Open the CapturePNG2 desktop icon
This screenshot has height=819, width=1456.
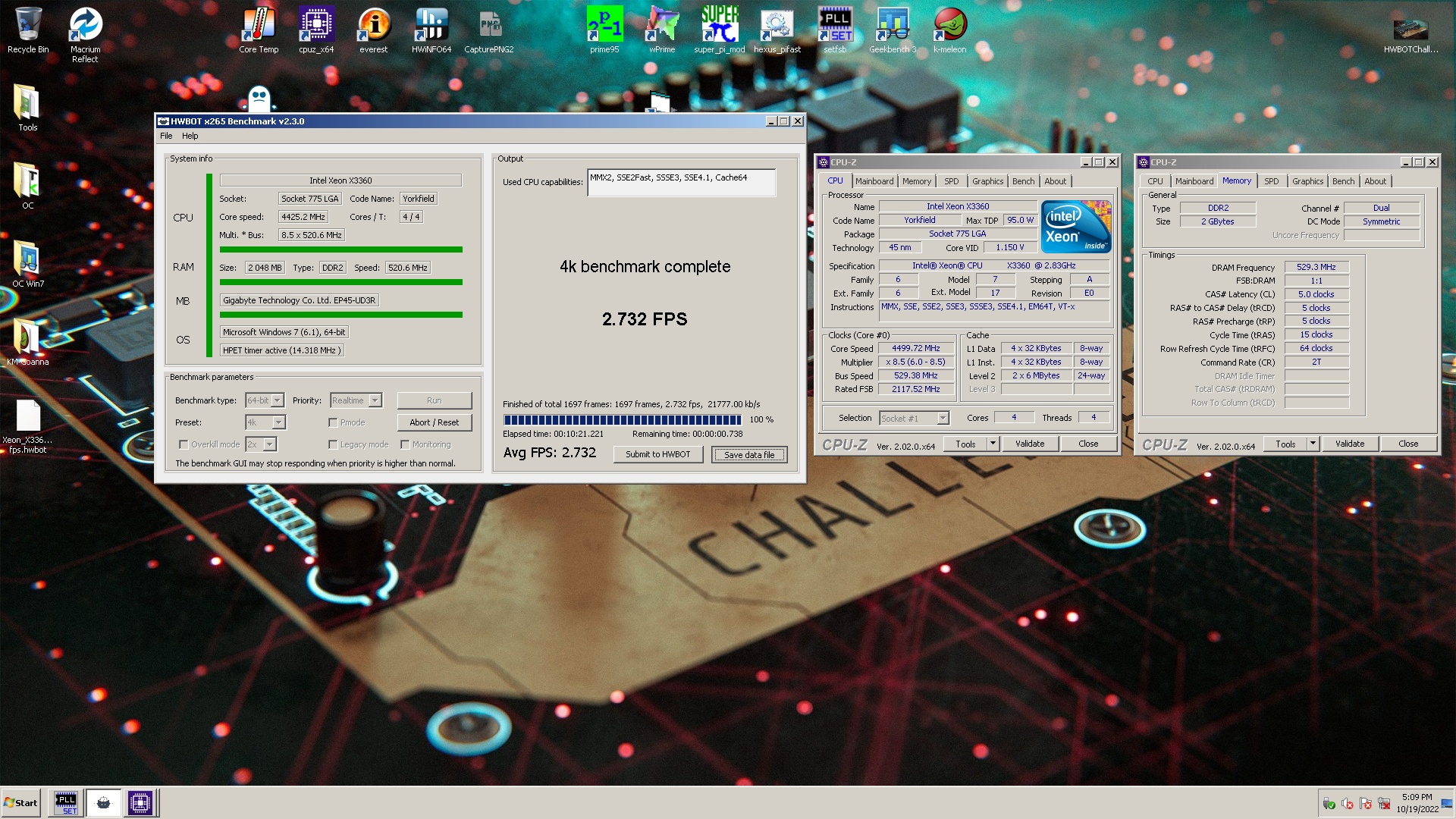489,30
